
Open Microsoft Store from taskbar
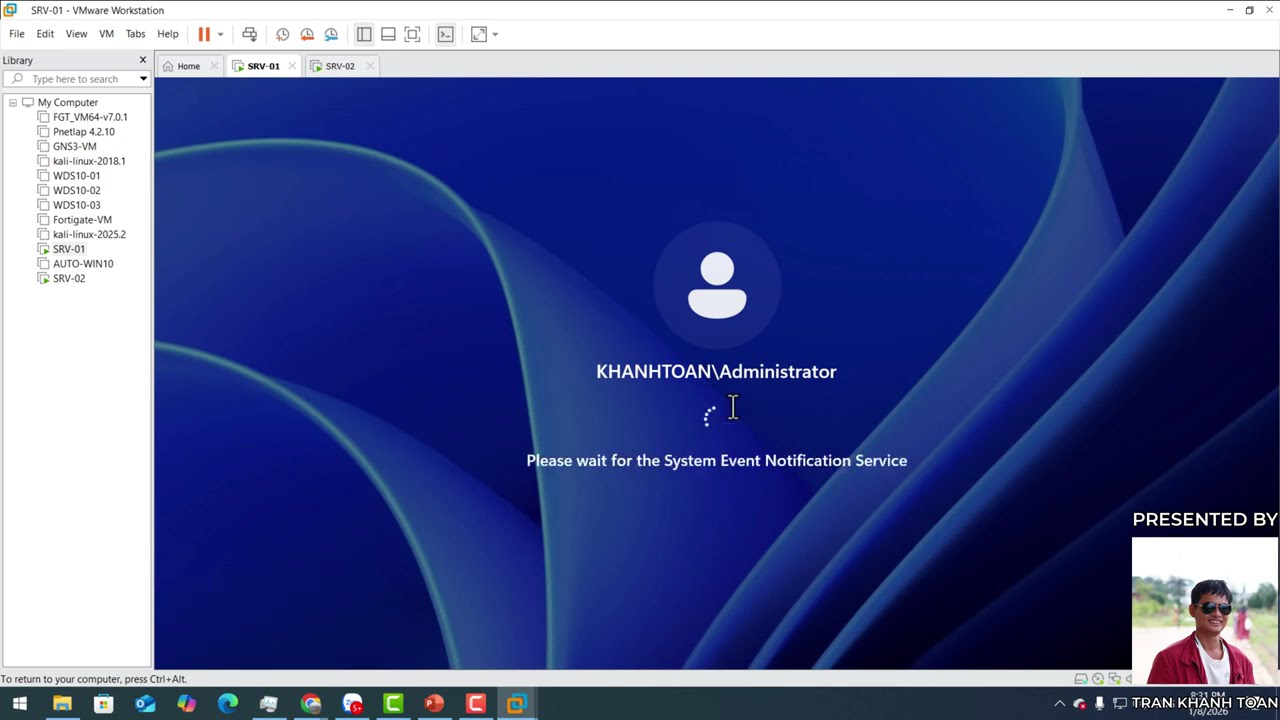tap(103, 704)
